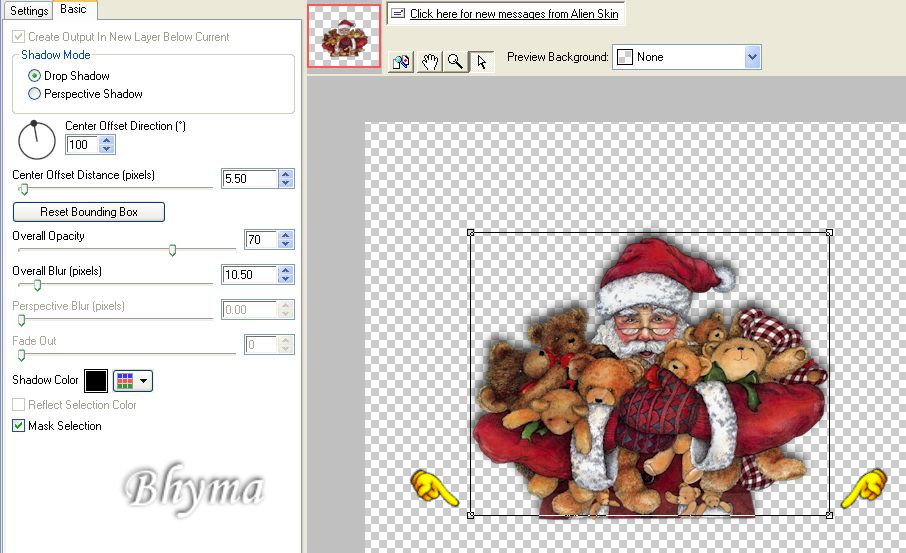
Task: Toggle Reflect Selection Color checkbox
Action: click(x=18, y=404)
